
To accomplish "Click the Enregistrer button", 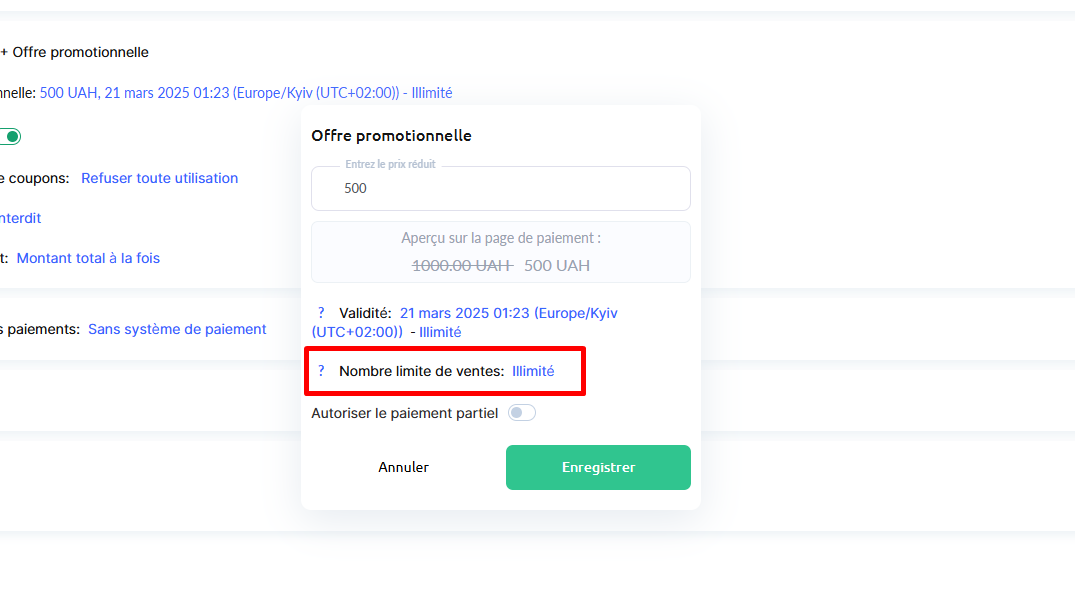I will [598, 467].
